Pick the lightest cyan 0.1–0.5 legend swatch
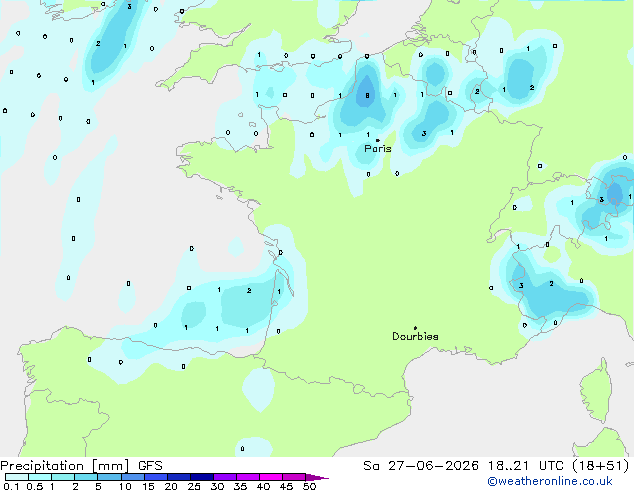Screen dimensions: 634x490 pos(17,477)
